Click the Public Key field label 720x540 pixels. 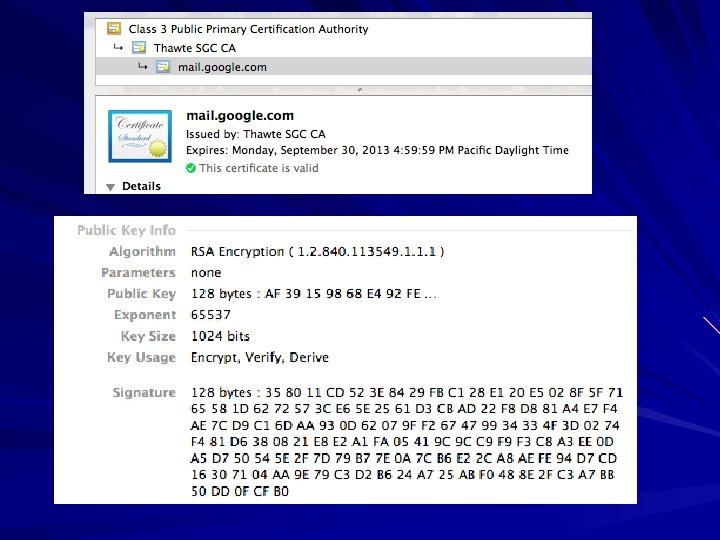[141, 294]
